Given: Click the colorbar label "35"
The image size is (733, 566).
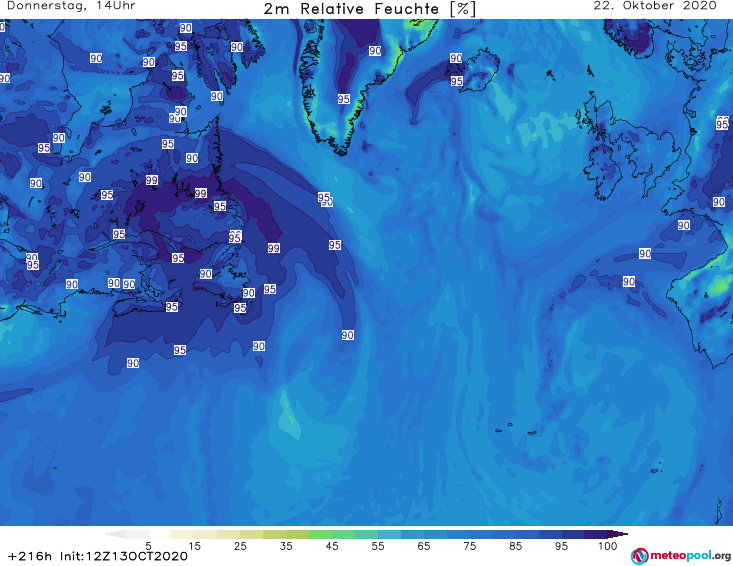Looking at the screenshot, I should 286,546.
